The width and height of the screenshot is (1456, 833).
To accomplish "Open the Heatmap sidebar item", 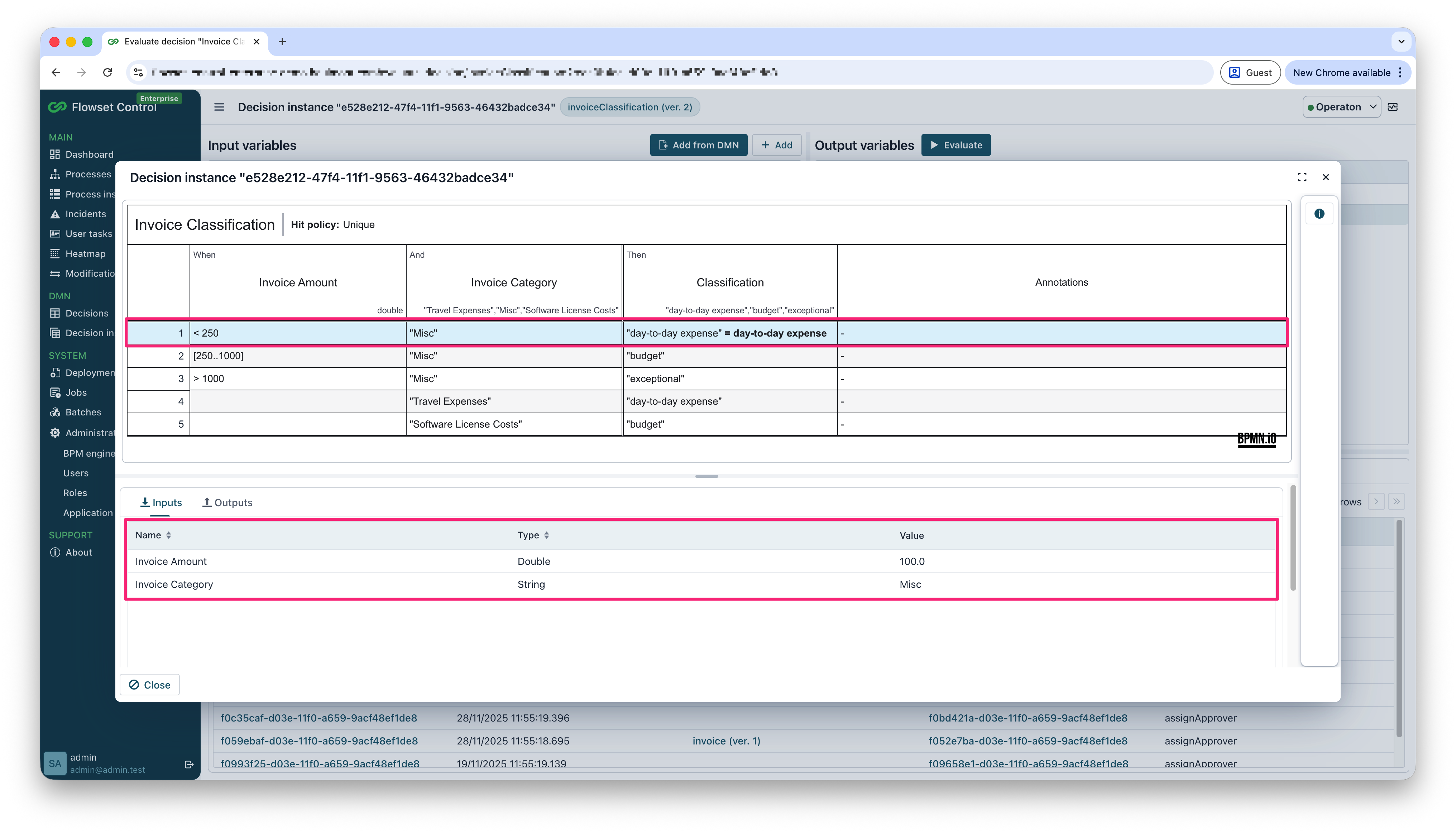I will click(78, 253).
